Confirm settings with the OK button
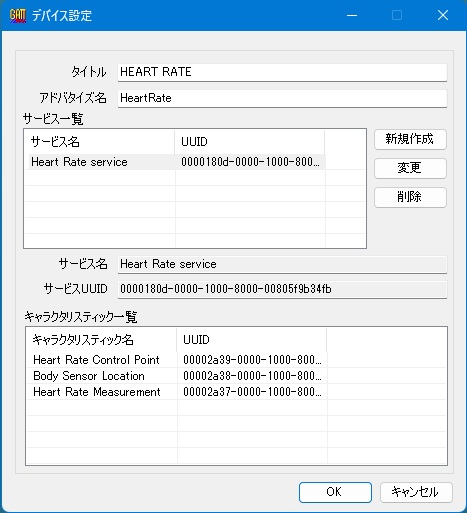The width and height of the screenshot is (467, 513). pos(335,492)
